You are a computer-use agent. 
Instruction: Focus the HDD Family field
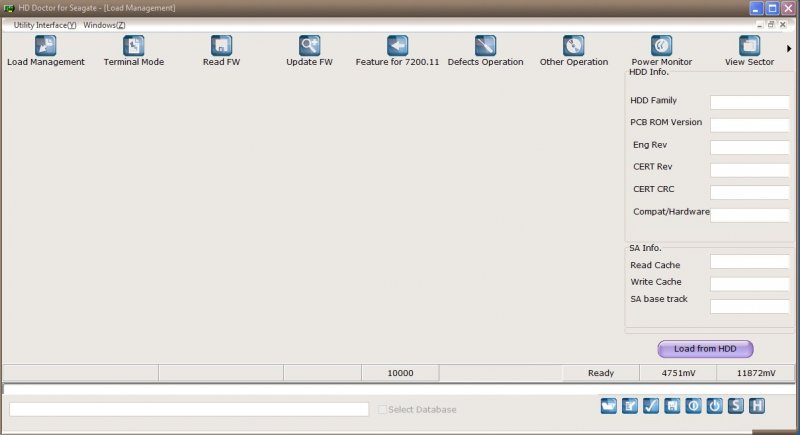tap(749, 102)
